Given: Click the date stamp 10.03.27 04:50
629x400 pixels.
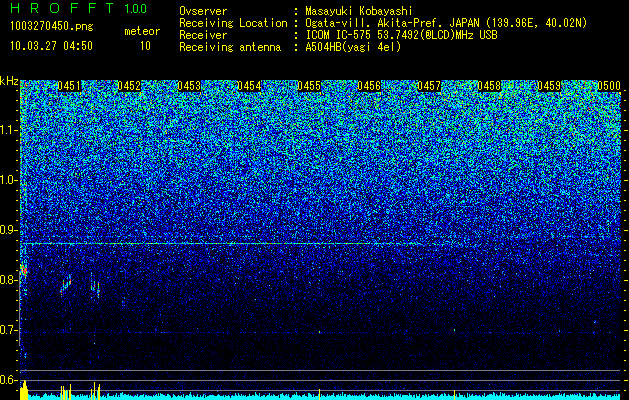Looking at the screenshot, I should [51, 46].
